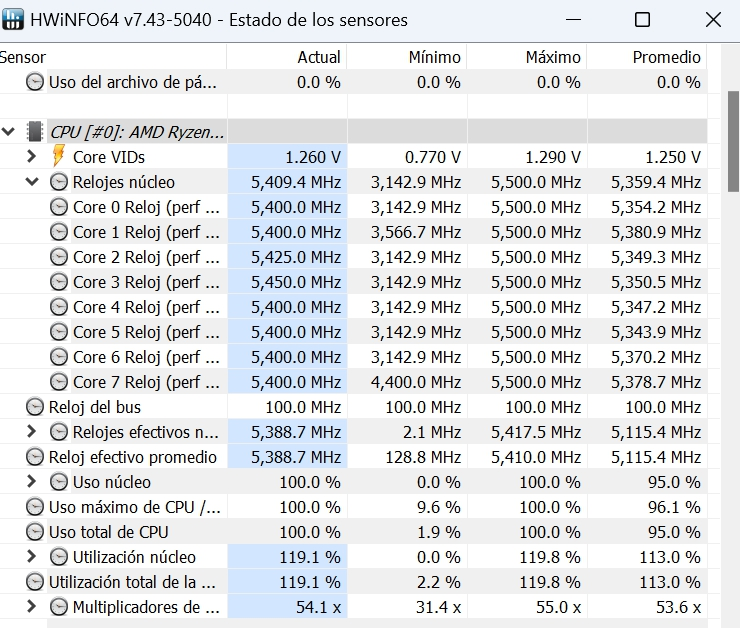
Task: Click clock icon of Core 2 Reloj row
Action: point(59,257)
